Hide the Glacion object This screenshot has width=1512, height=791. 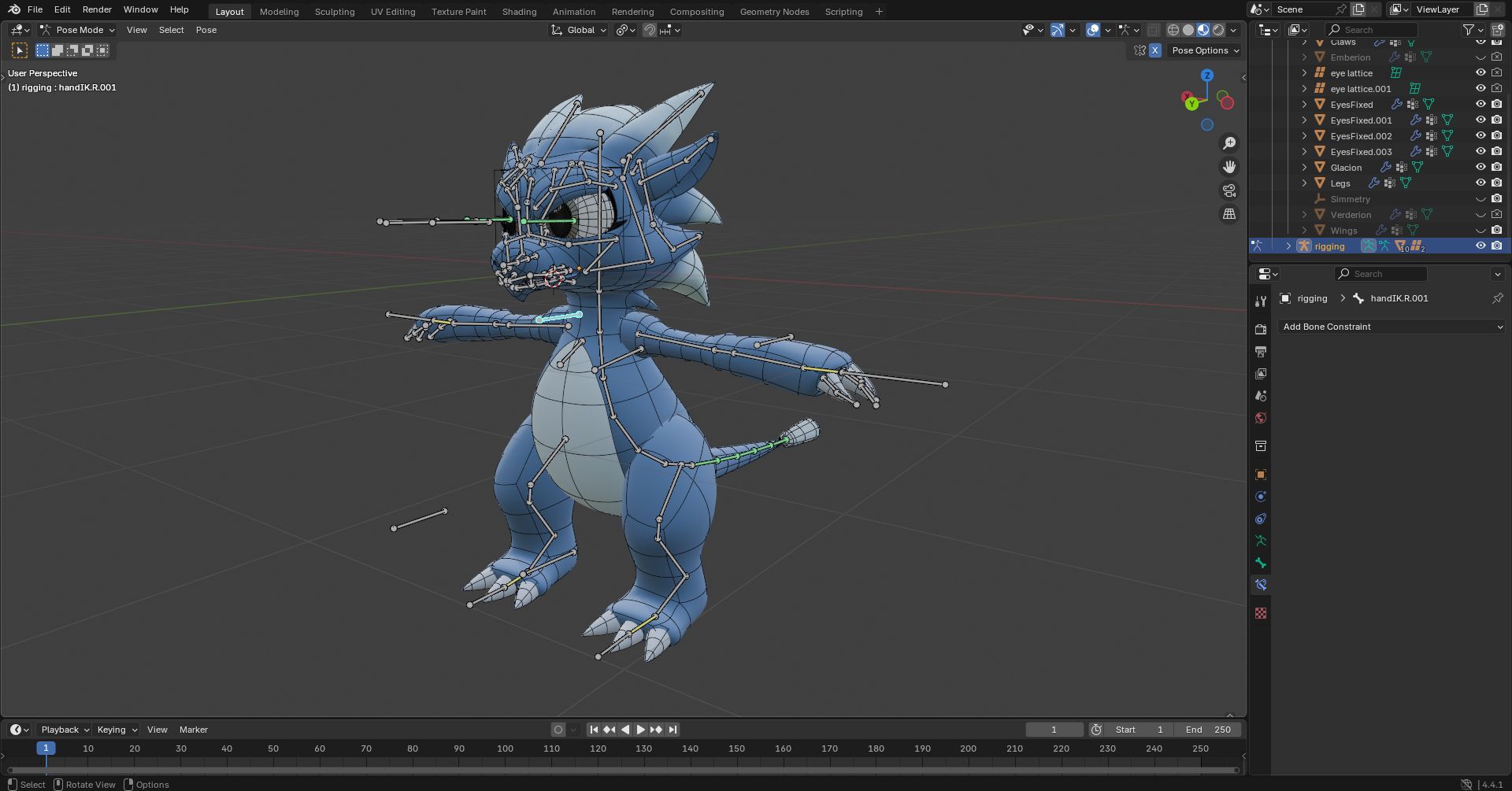(1480, 167)
